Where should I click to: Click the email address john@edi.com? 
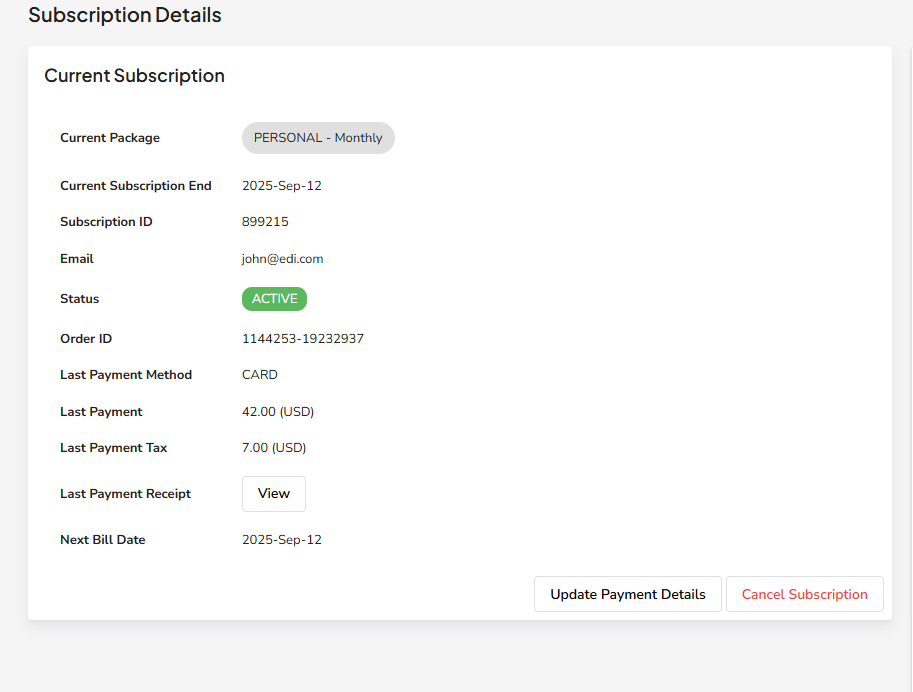(x=282, y=259)
